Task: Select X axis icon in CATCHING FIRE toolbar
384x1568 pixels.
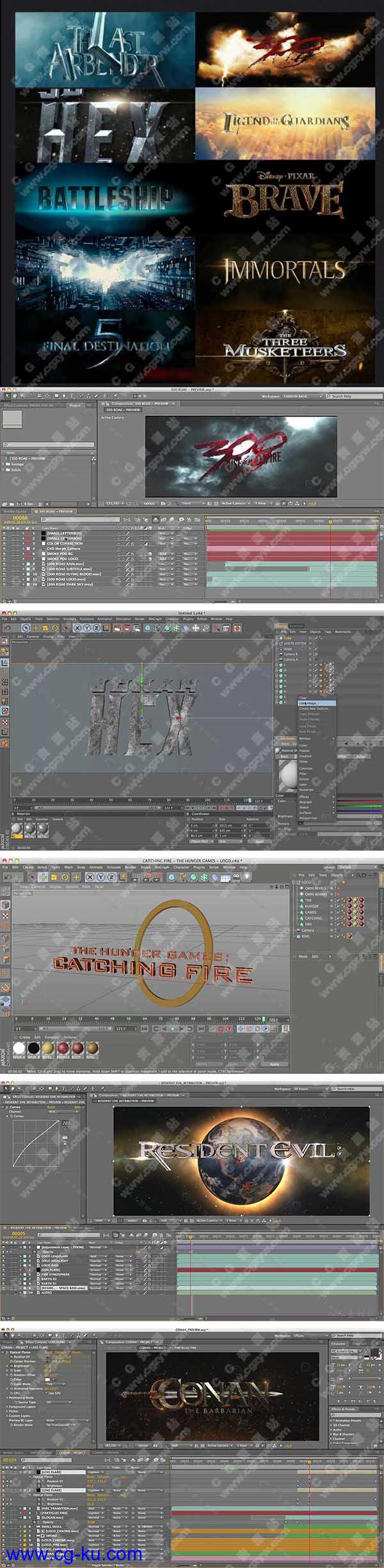Action: point(90,877)
